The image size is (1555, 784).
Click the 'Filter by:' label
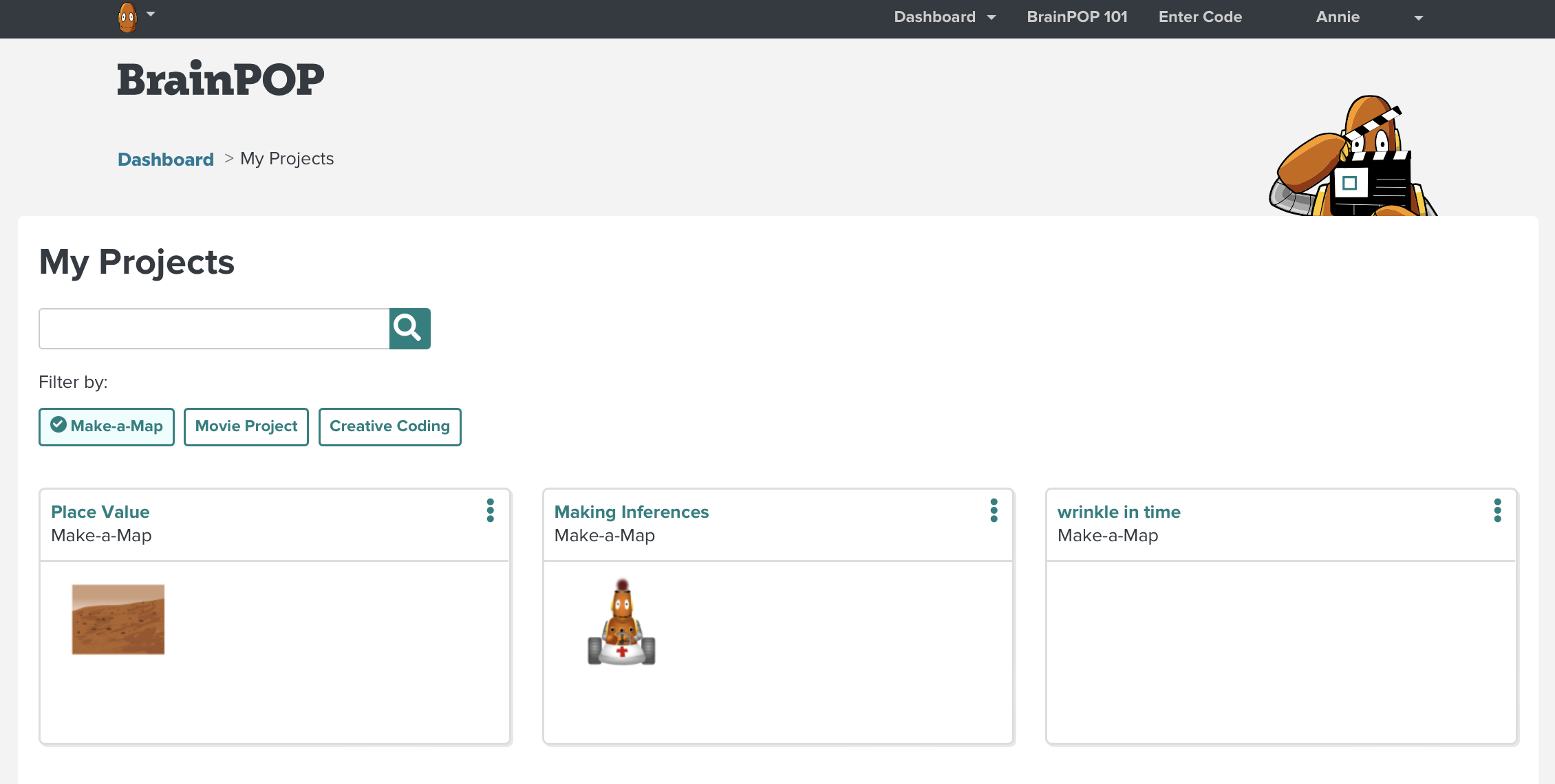[74, 382]
